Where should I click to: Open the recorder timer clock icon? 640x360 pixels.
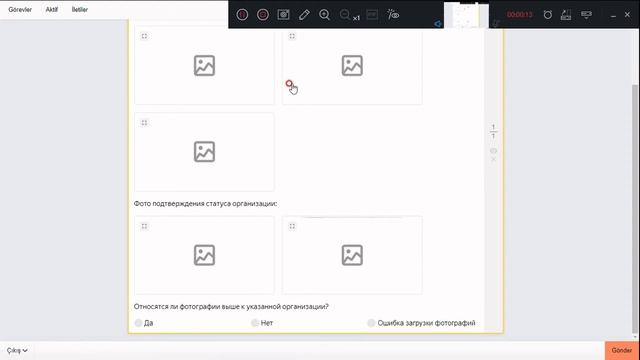tap(548, 15)
